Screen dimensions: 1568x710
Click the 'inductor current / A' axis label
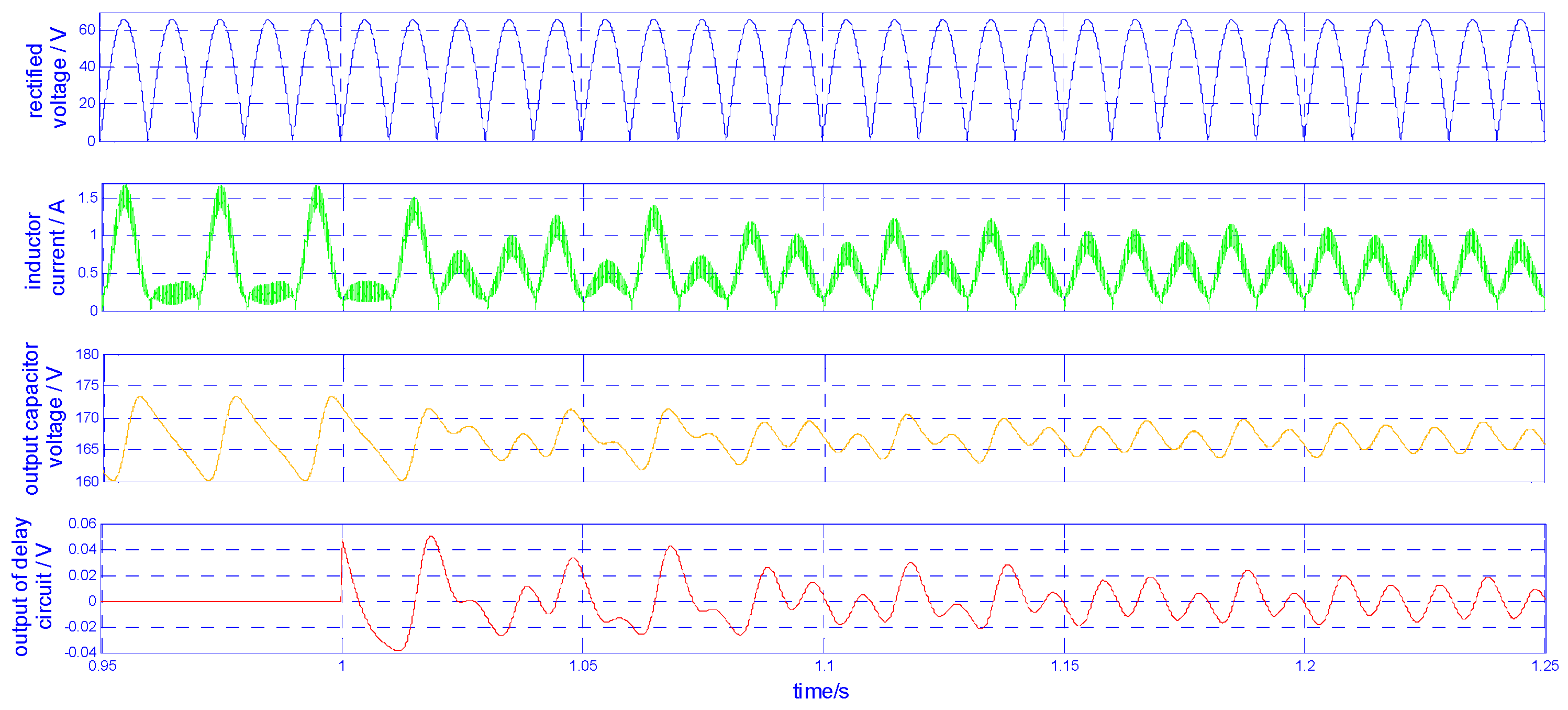[46, 248]
